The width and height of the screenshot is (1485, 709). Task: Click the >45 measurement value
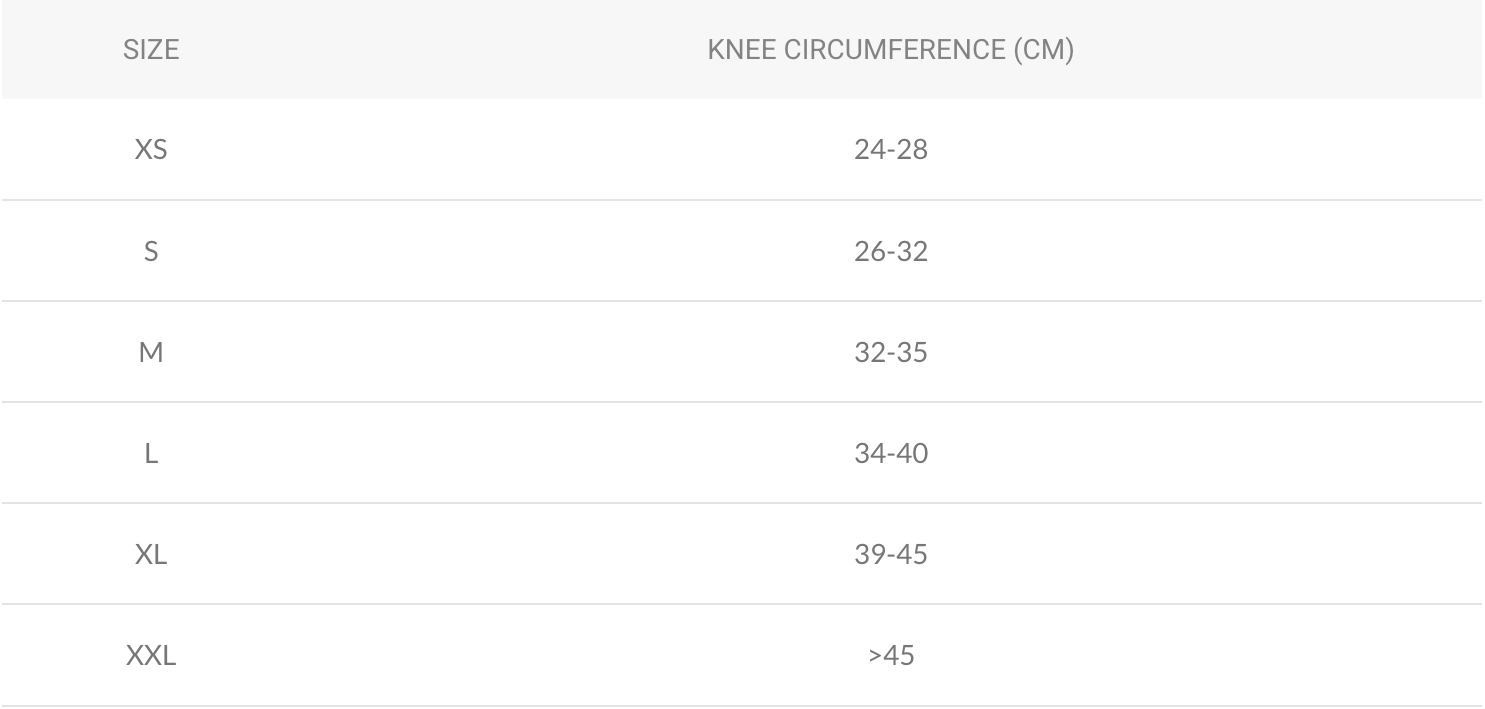click(891, 656)
